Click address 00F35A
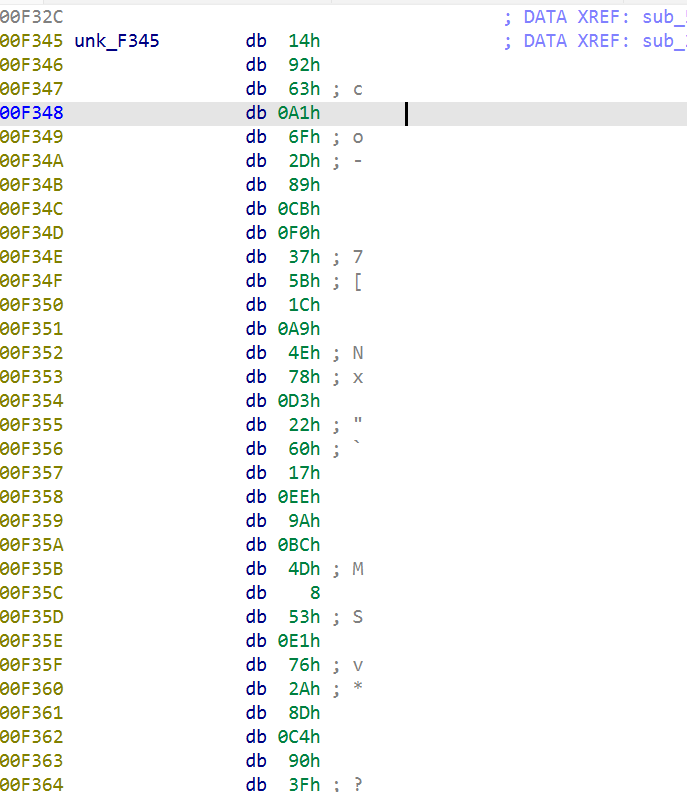 (x=31, y=545)
